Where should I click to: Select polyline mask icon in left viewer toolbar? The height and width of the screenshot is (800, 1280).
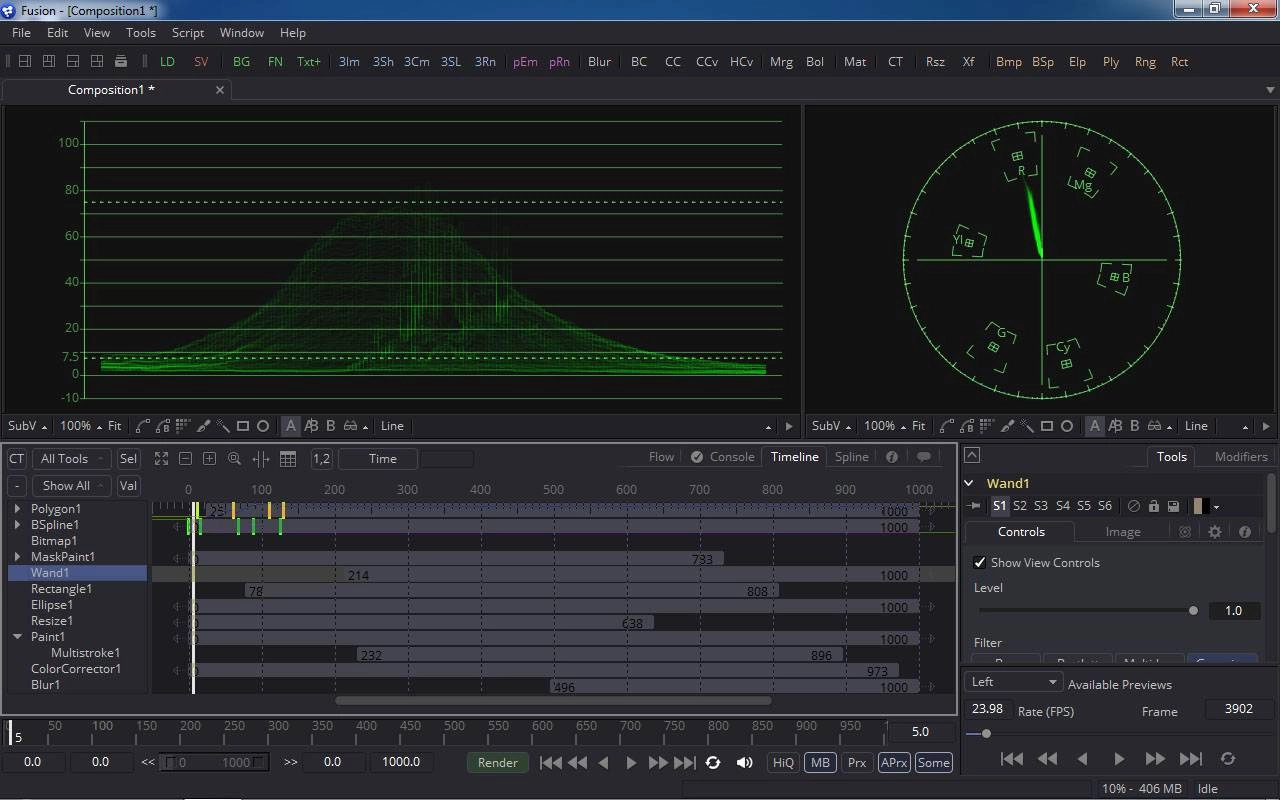[x=143, y=426]
